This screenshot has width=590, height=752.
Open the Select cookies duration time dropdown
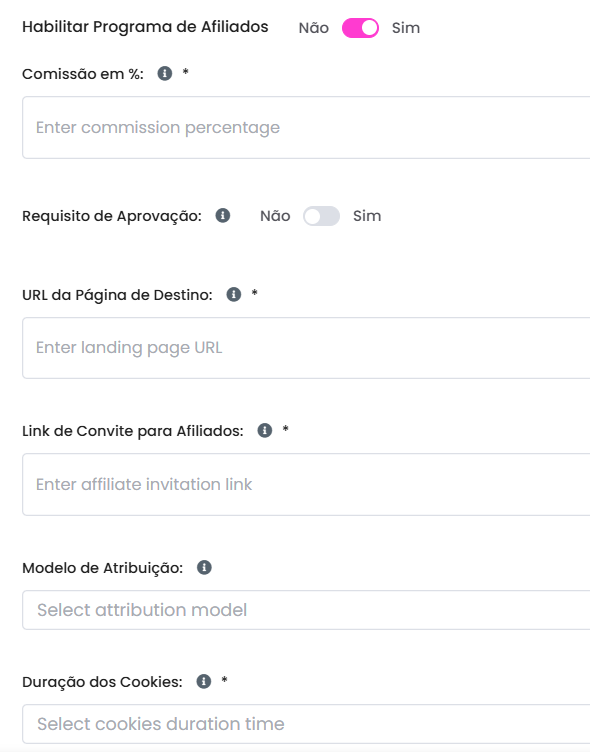coord(306,724)
